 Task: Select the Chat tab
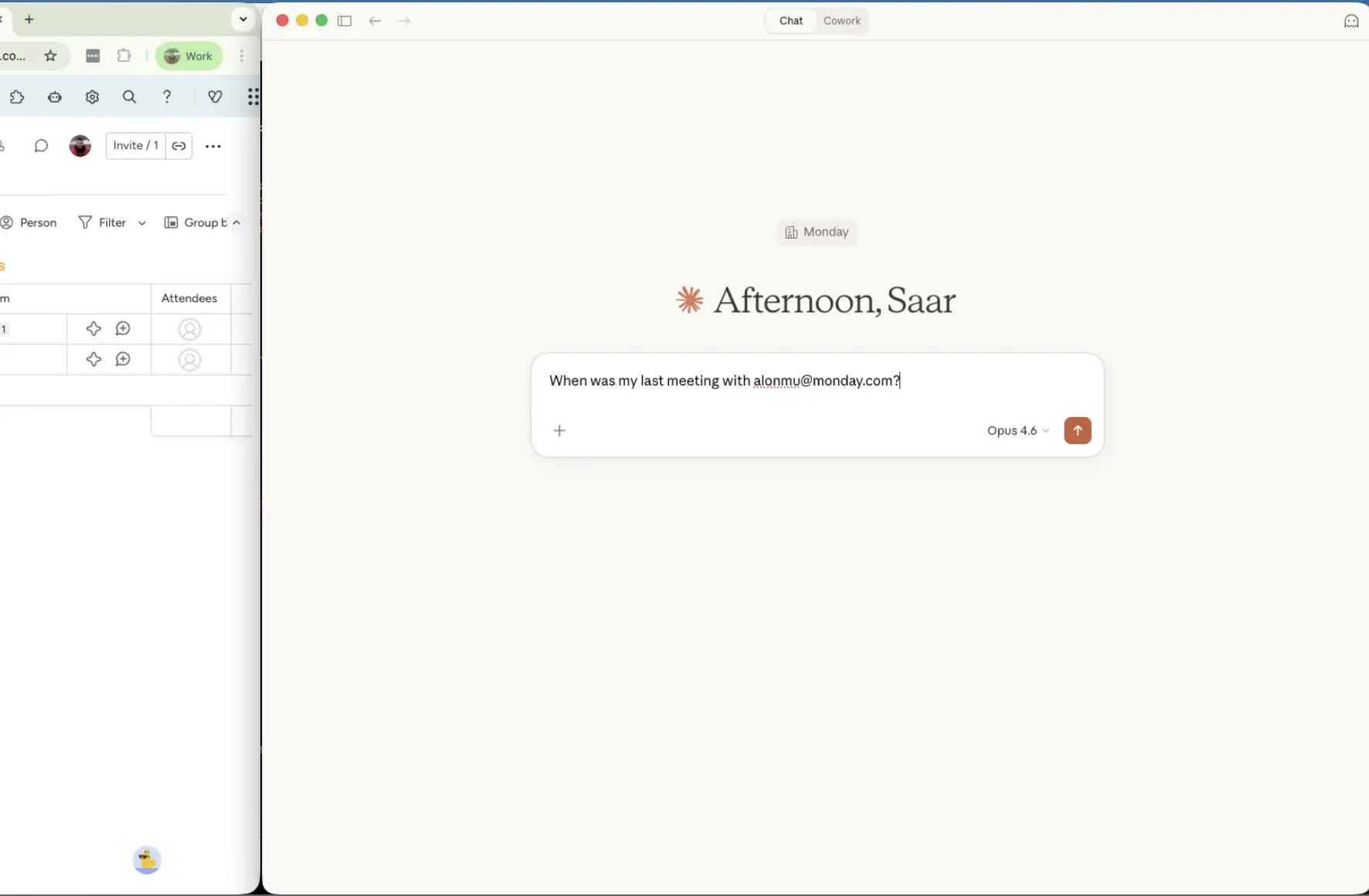[x=790, y=21]
